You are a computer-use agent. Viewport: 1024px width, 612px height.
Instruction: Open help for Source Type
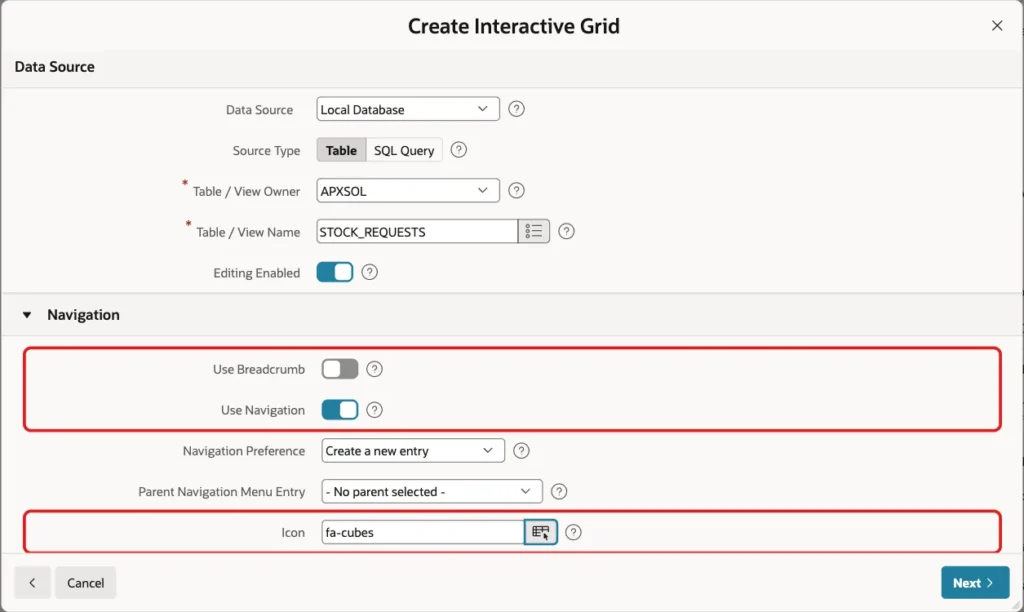[x=458, y=150]
